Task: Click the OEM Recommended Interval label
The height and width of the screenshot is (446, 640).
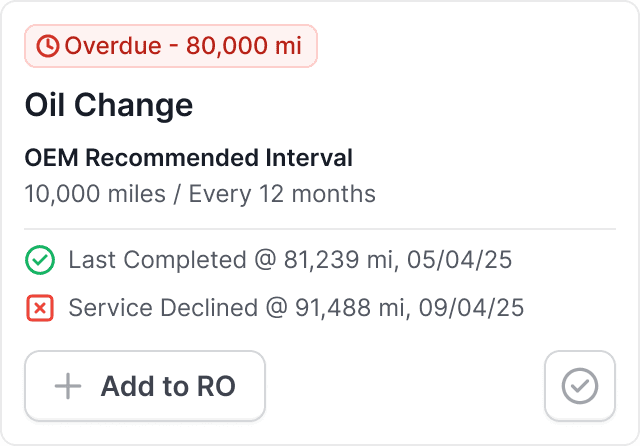Action: click(188, 158)
